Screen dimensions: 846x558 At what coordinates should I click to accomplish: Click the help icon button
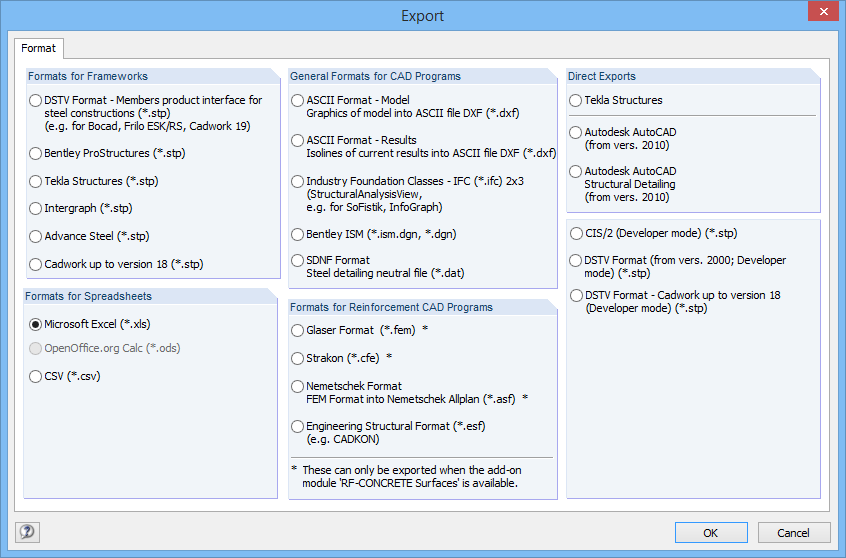(x=28, y=533)
